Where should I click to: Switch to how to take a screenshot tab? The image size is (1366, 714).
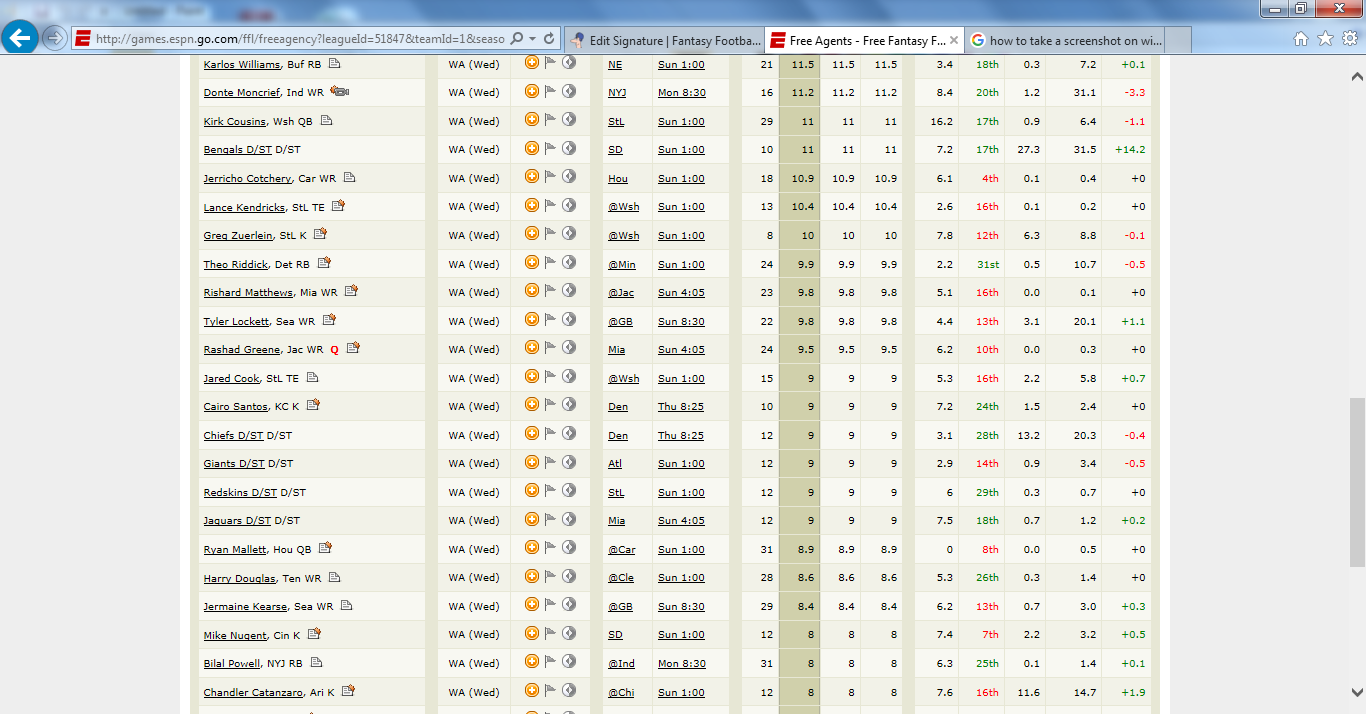pyautogui.click(x=1066, y=40)
